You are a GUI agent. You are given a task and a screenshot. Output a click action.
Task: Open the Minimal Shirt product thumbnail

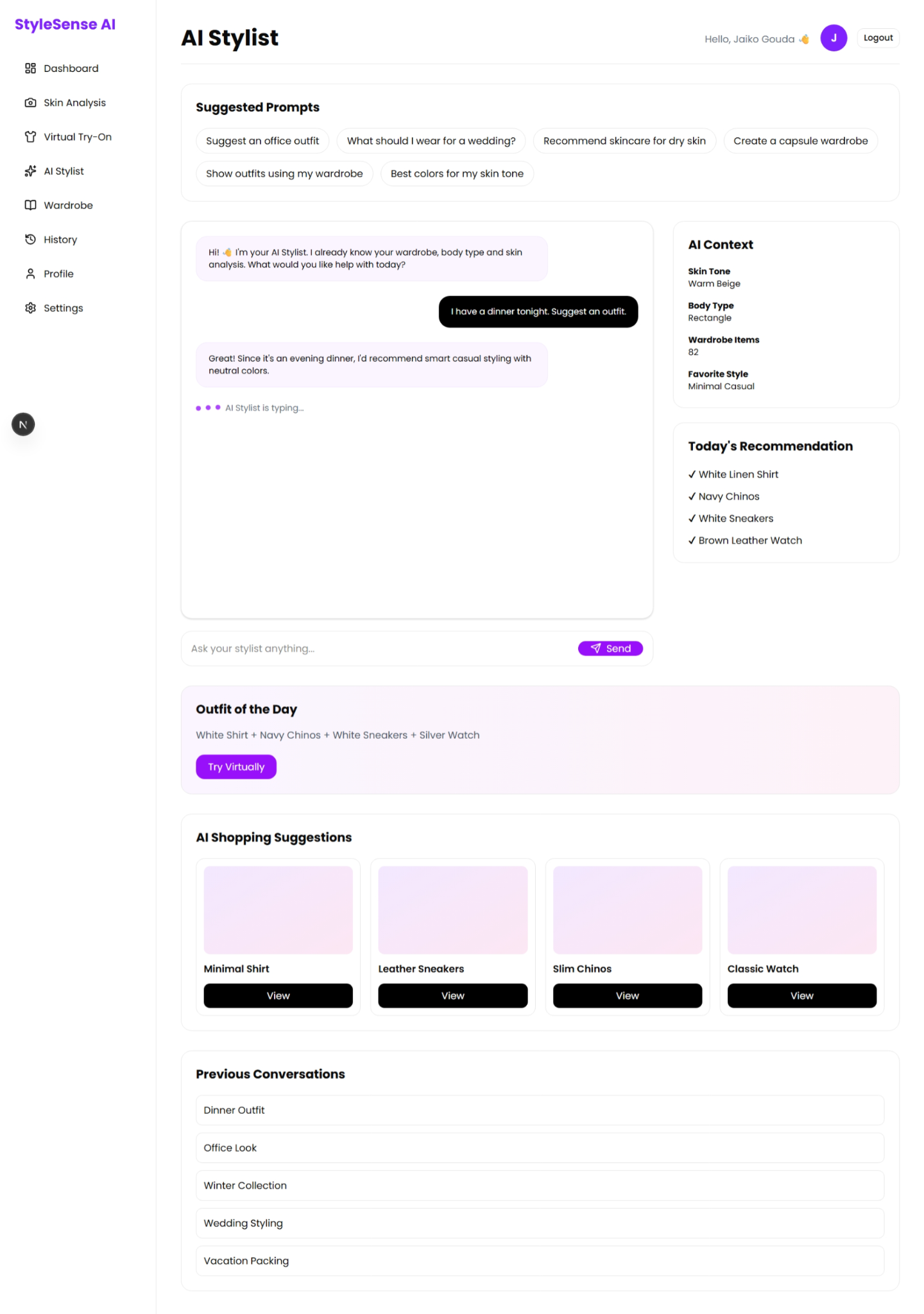(278, 910)
